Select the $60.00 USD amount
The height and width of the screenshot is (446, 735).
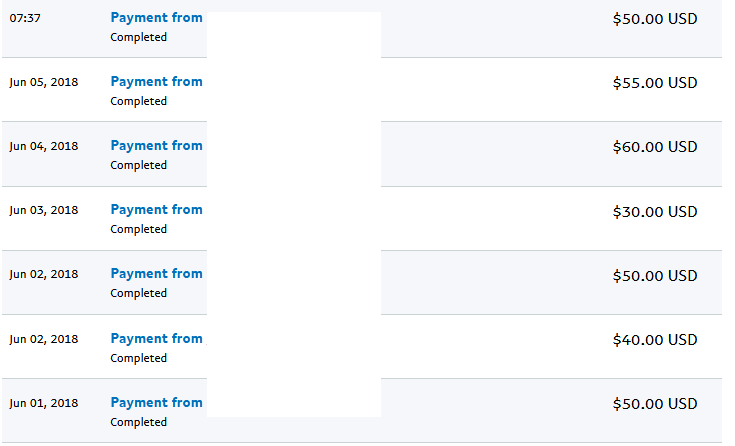point(655,147)
